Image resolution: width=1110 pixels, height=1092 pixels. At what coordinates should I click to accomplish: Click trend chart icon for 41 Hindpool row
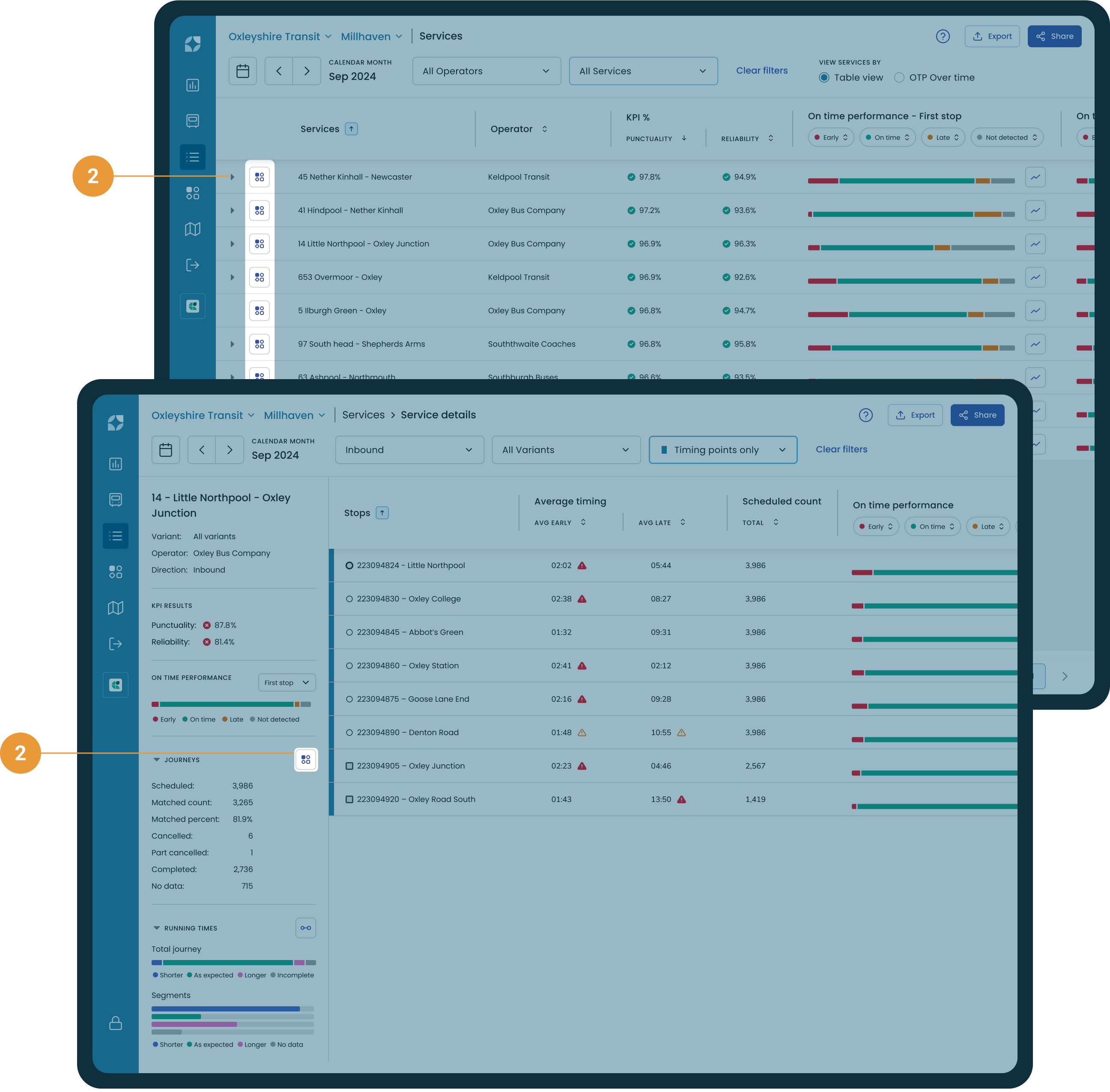pos(1035,210)
